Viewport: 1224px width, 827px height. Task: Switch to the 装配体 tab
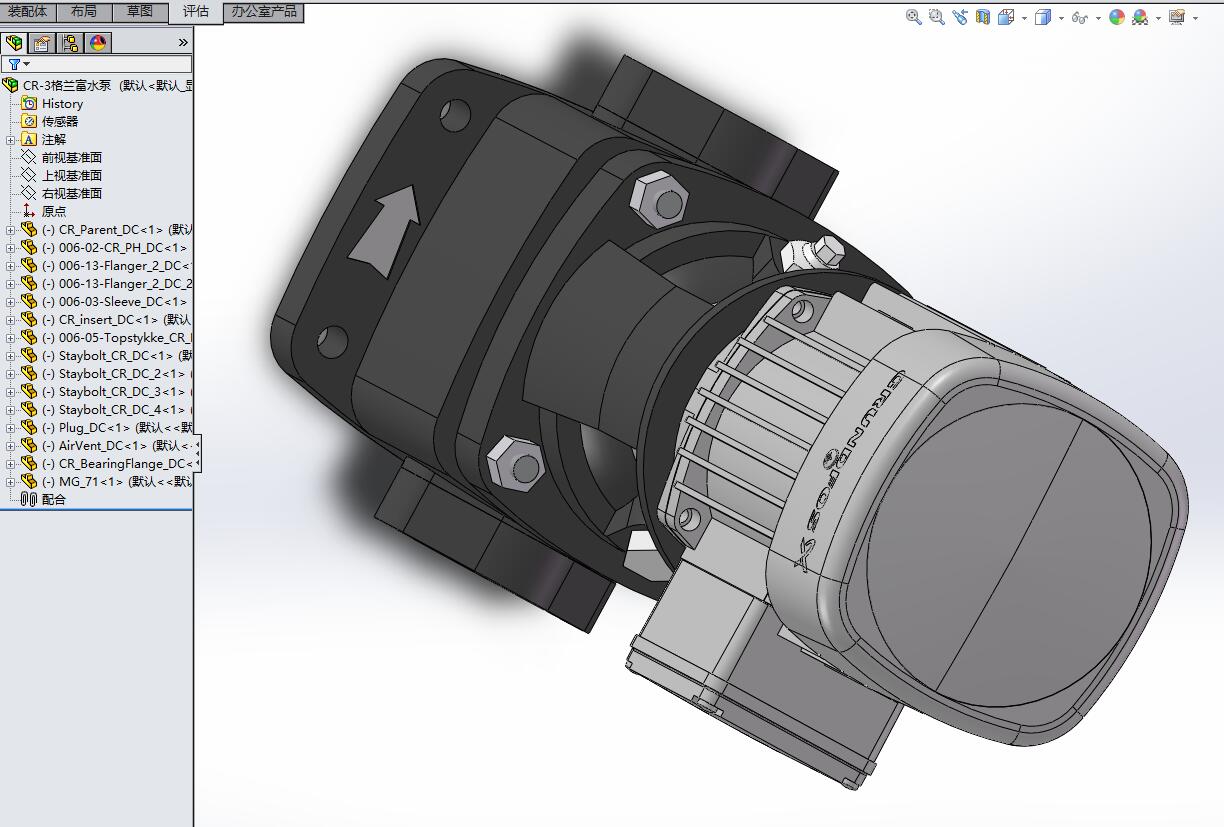coord(28,12)
